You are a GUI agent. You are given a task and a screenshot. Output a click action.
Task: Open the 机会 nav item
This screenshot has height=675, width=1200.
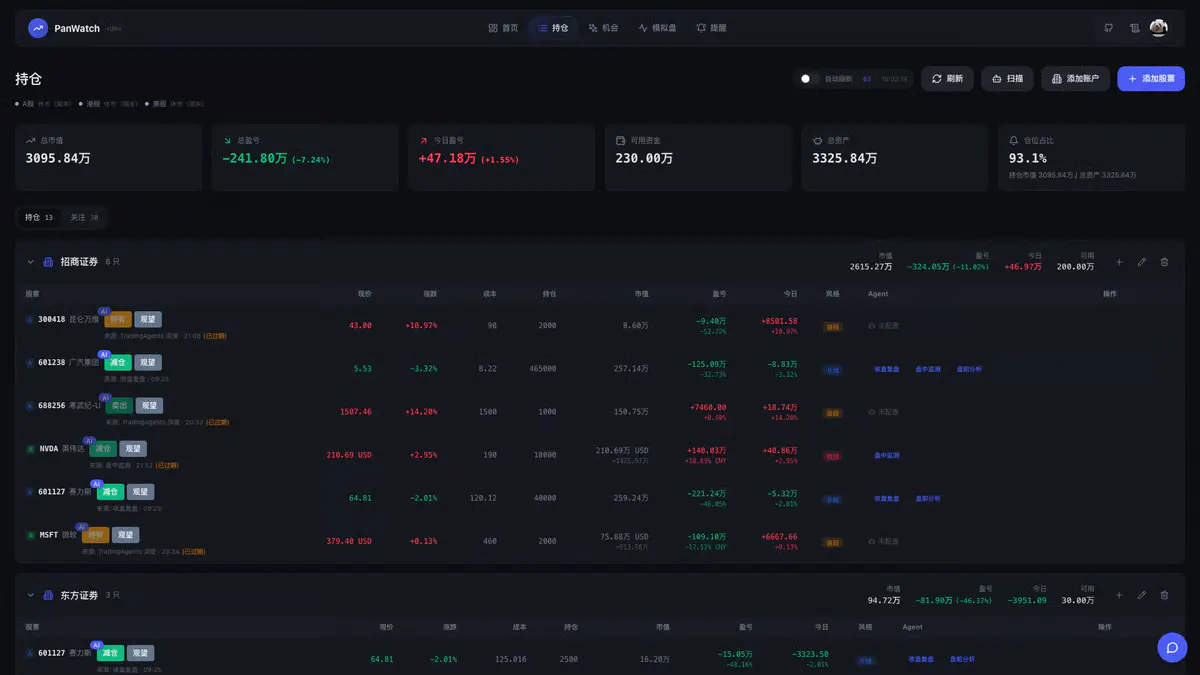(603, 28)
